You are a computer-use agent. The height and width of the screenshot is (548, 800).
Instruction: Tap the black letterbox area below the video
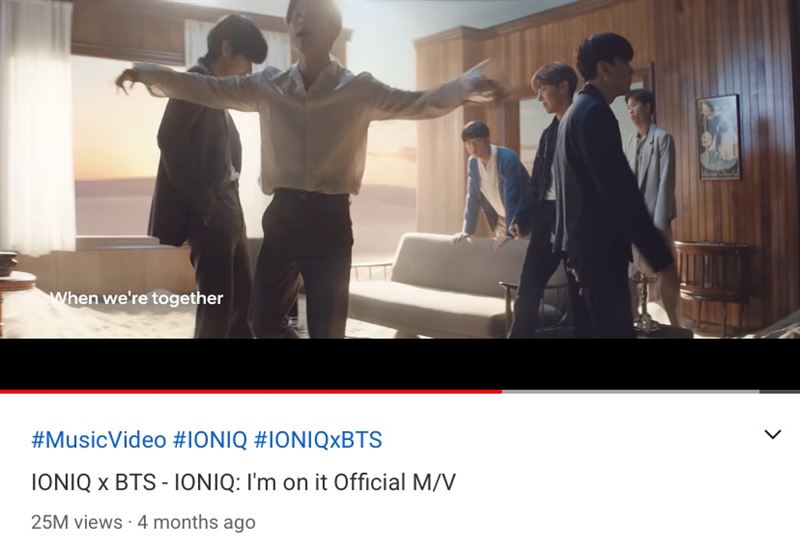[400, 363]
